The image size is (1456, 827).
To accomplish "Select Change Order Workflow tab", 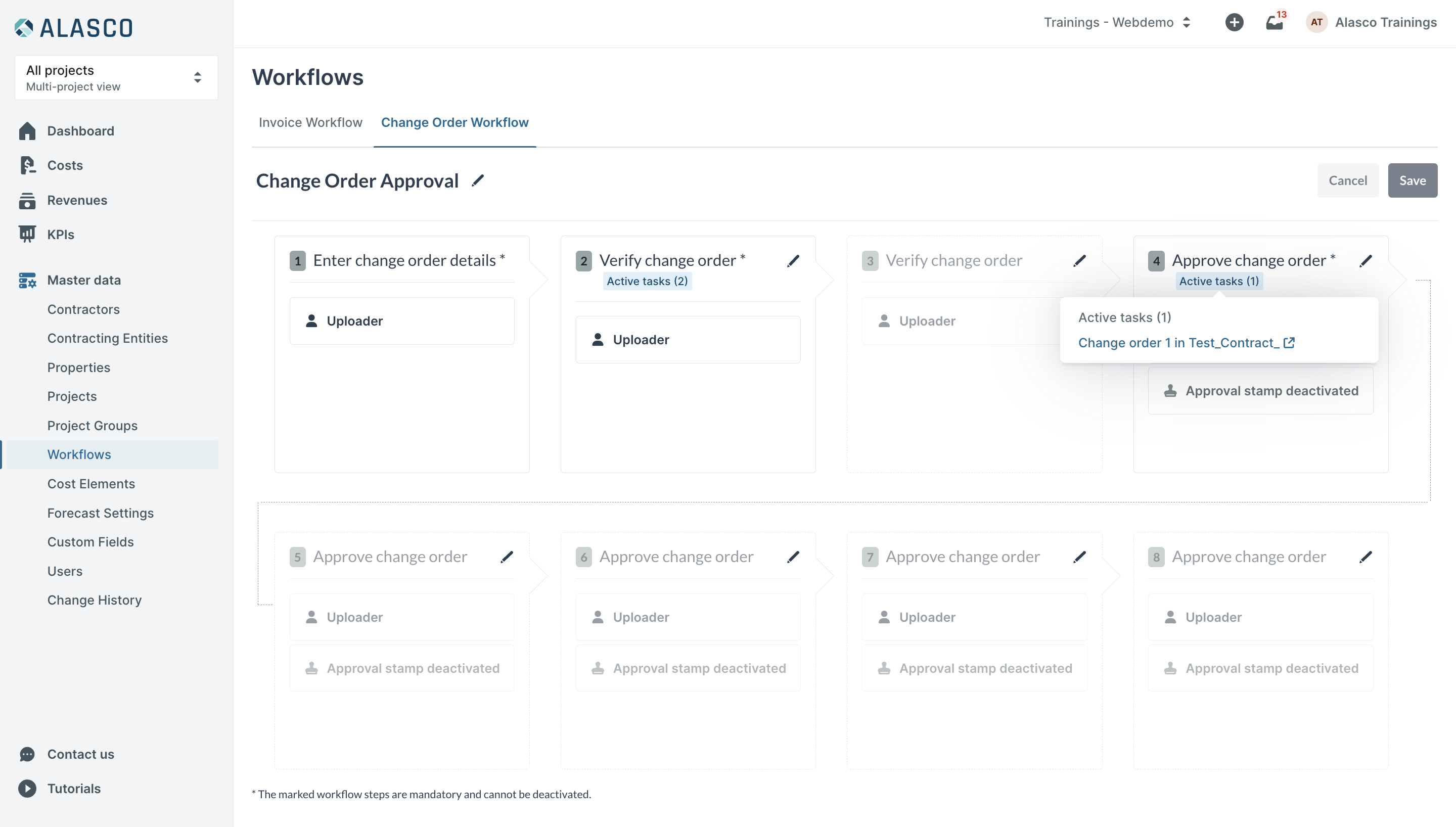I will click(455, 123).
